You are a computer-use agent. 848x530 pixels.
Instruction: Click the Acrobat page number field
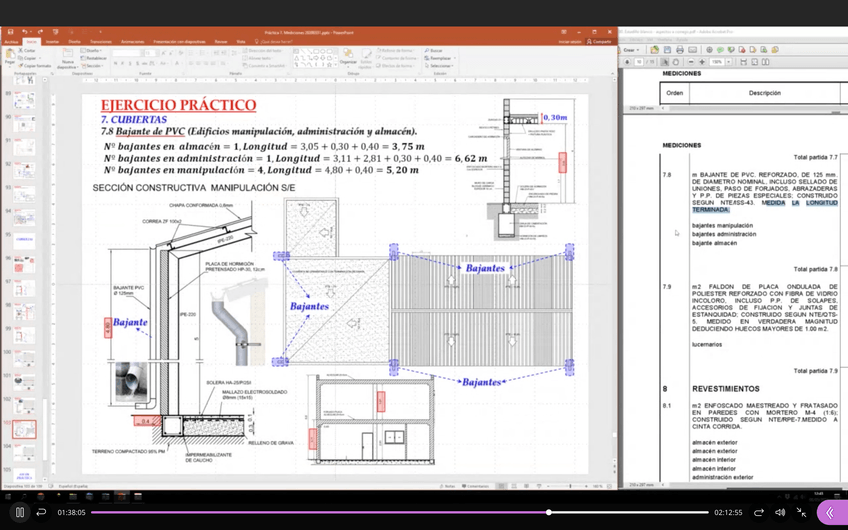(639, 62)
